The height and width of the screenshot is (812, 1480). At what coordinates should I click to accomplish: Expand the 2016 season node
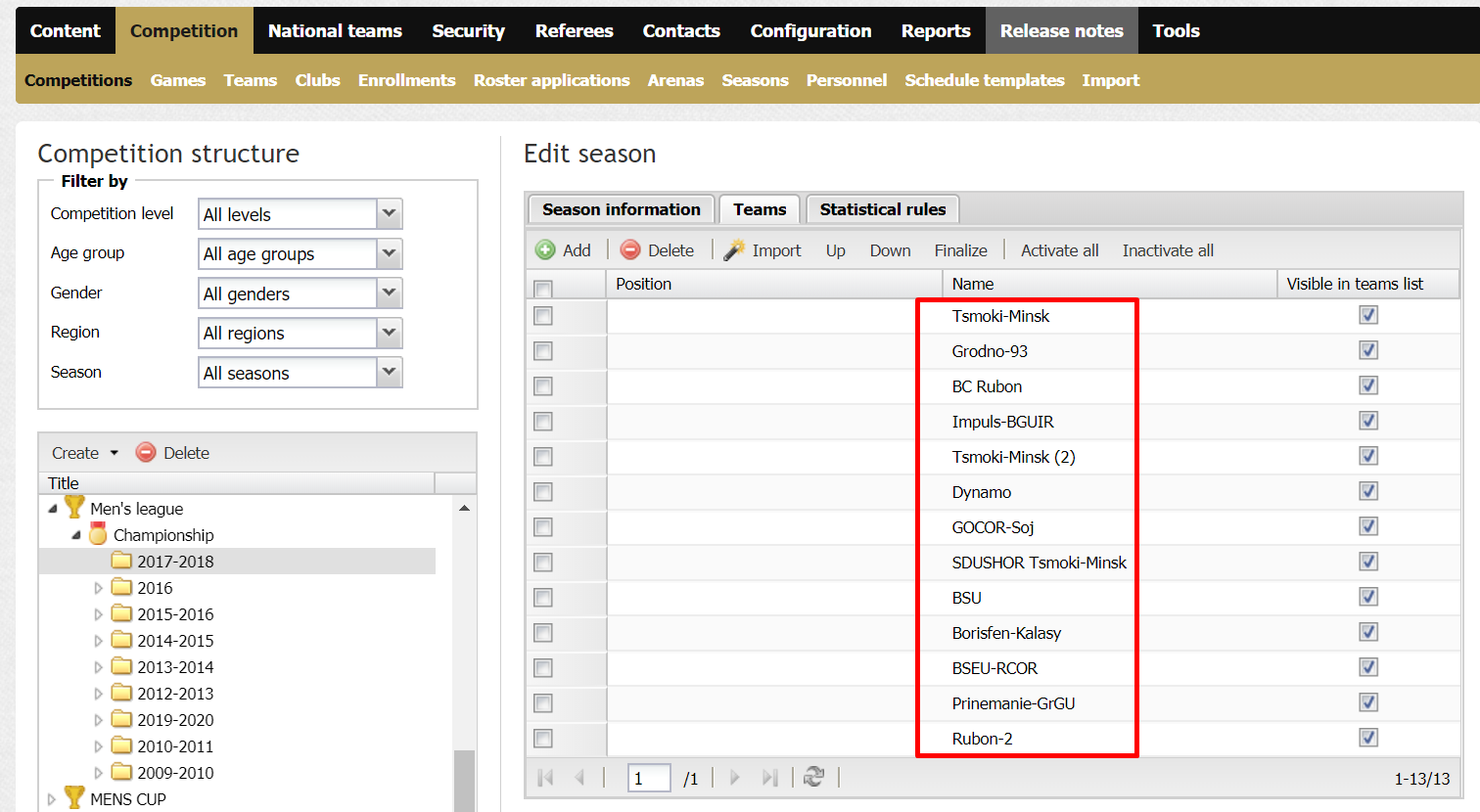click(x=98, y=588)
